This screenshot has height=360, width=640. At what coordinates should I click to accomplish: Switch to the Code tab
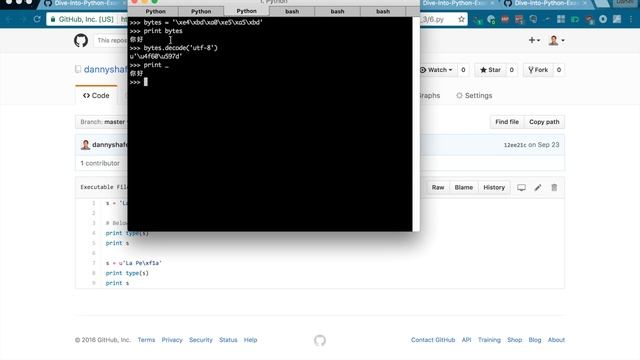click(x=96, y=96)
